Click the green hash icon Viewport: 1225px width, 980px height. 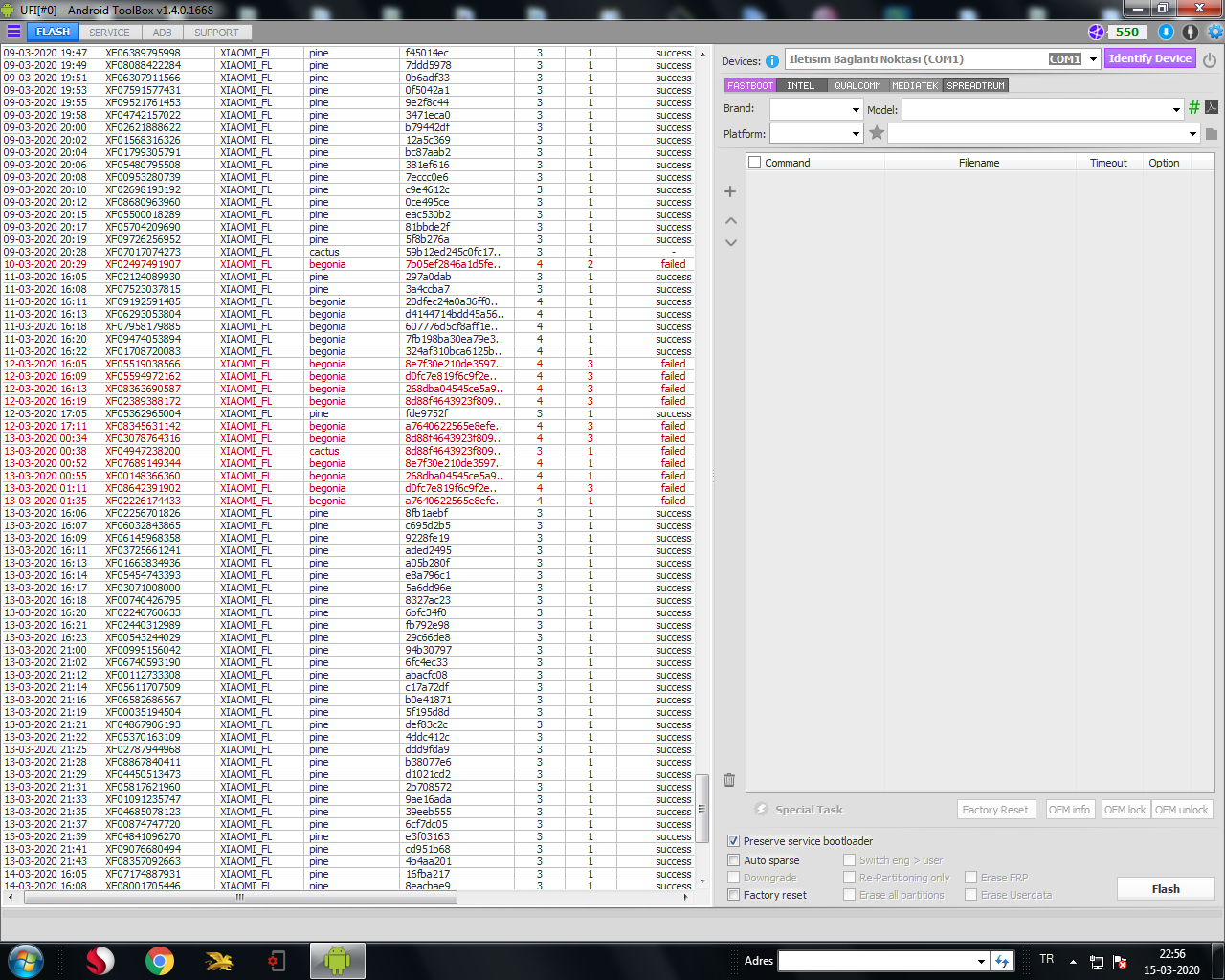click(1193, 107)
